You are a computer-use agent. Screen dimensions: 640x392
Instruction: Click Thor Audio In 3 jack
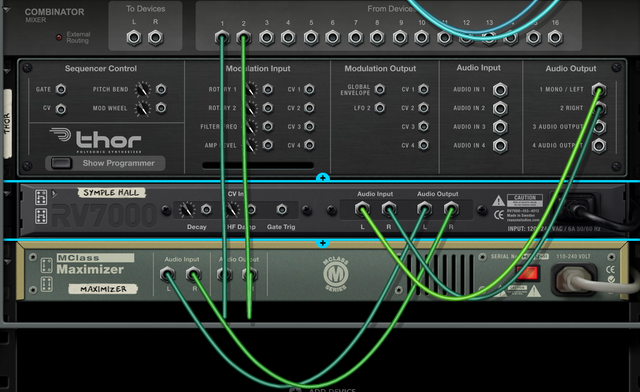point(500,127)
